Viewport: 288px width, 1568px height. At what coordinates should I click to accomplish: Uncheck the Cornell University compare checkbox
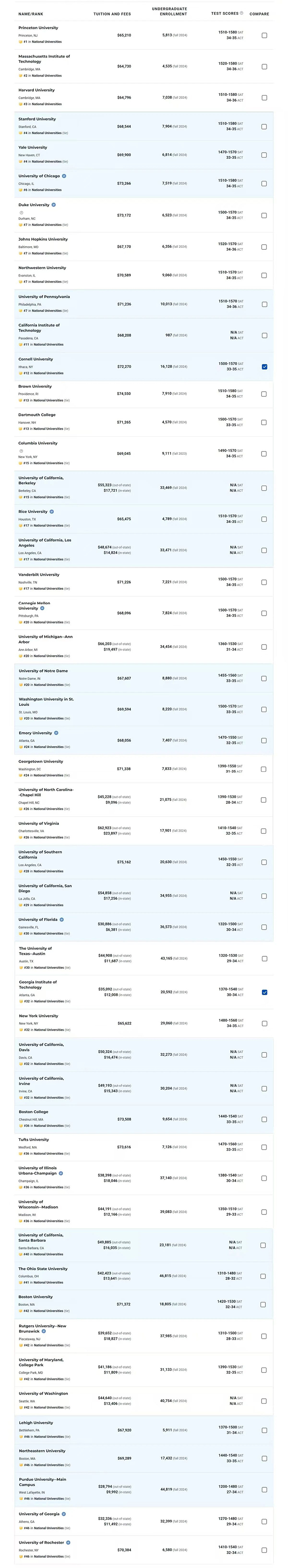click(x=264, y=366)
